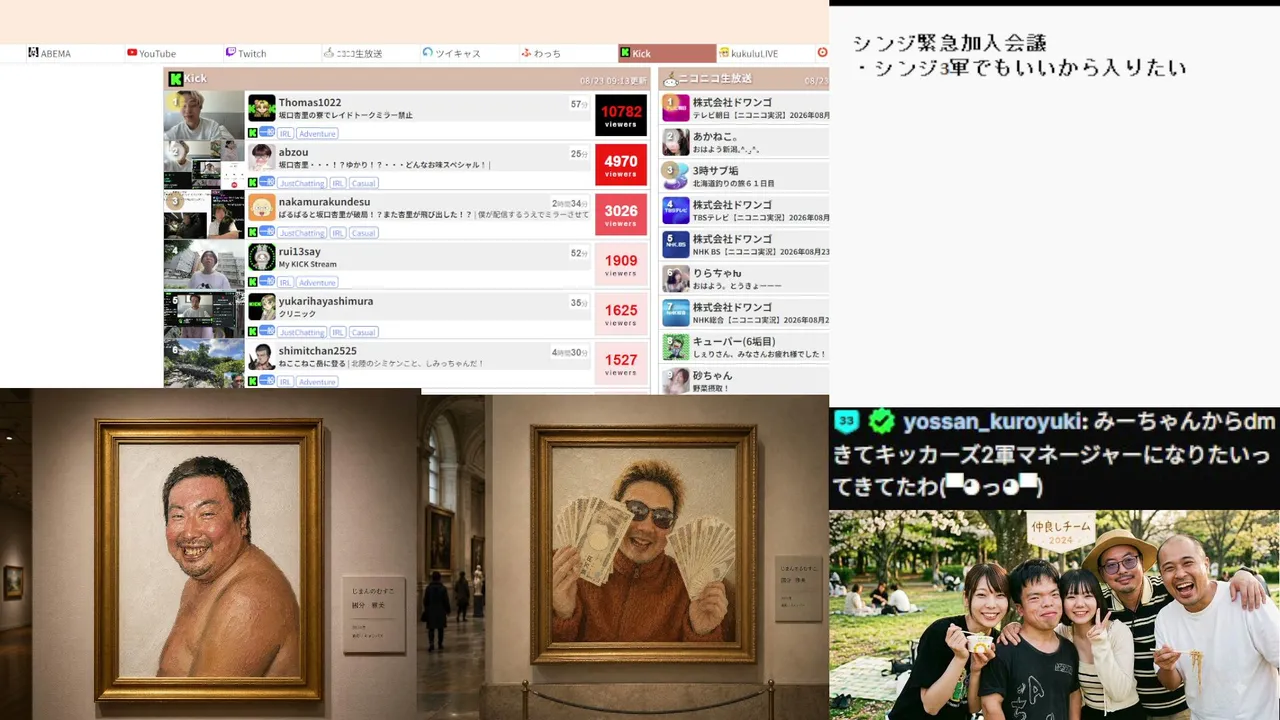Click the active Kick tab

point(667,53)
